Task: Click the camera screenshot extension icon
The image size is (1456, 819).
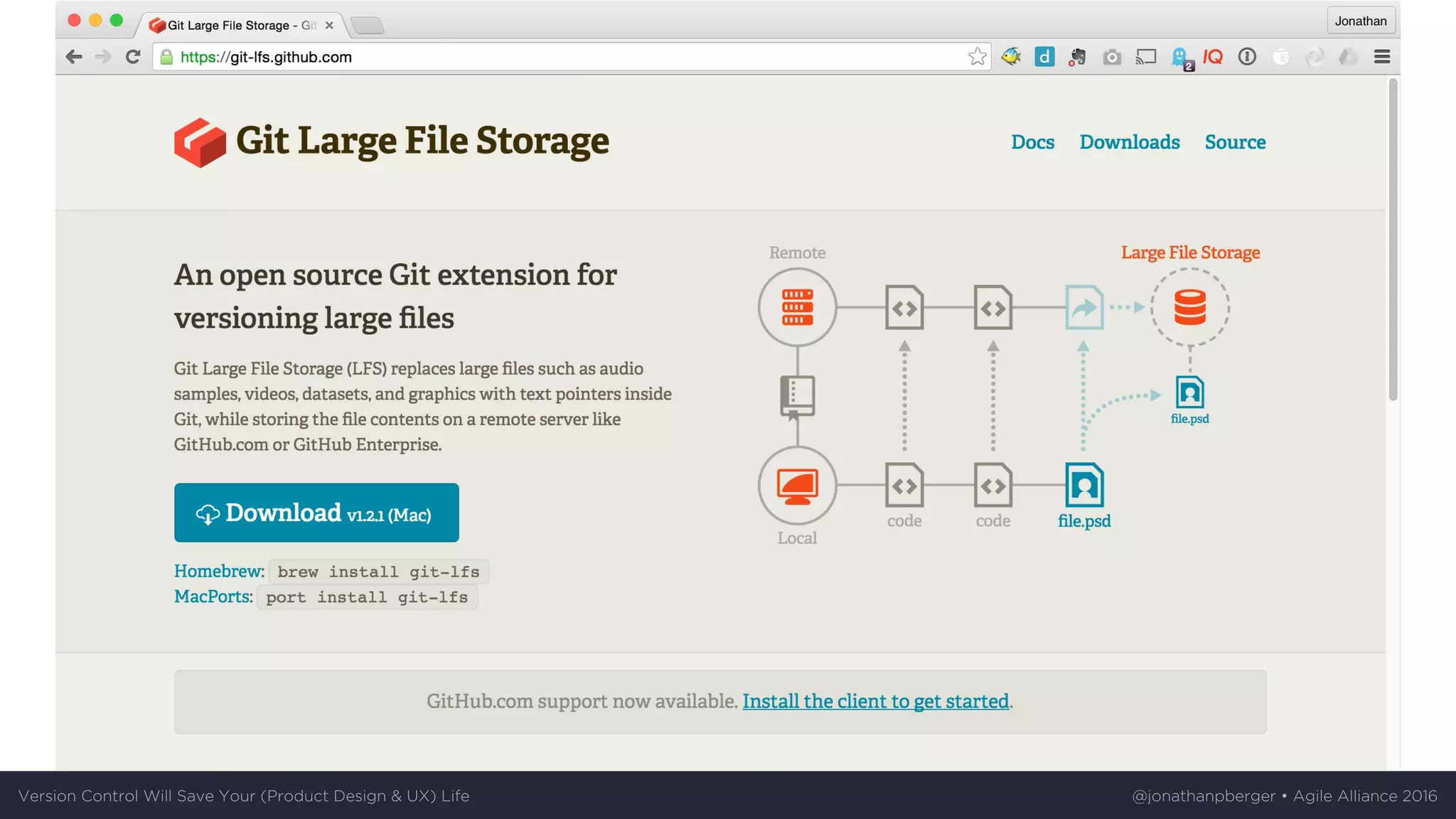Action: point(1112,57)
